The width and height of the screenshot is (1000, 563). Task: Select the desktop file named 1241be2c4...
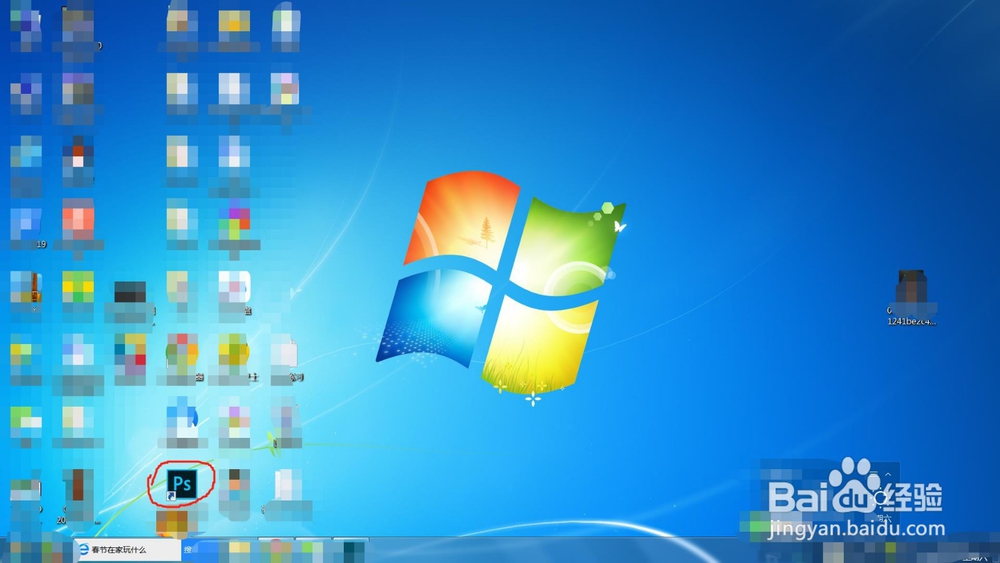912,298
